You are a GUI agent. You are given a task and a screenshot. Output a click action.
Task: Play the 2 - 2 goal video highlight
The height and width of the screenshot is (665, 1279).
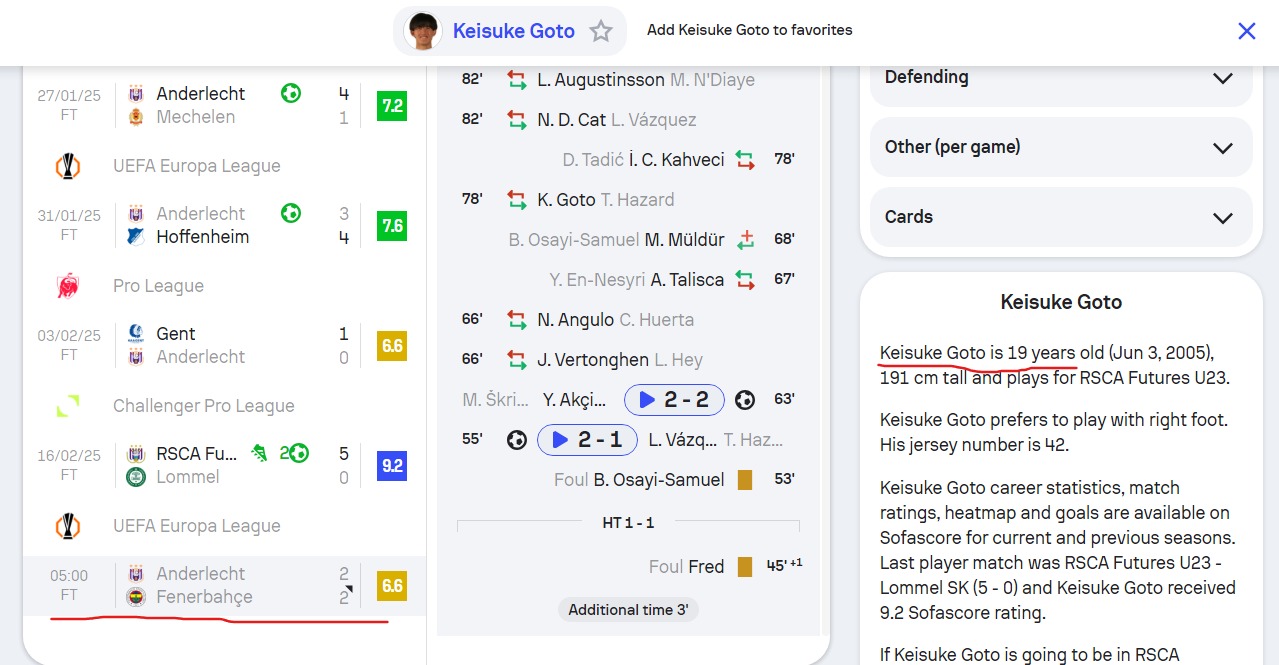click(x=674, y=400)
